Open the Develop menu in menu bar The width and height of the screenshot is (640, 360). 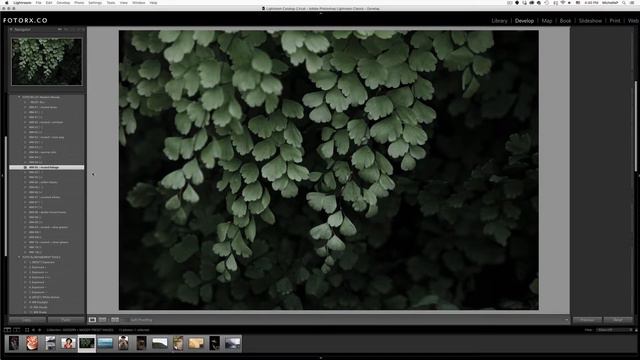pos(63,2)
